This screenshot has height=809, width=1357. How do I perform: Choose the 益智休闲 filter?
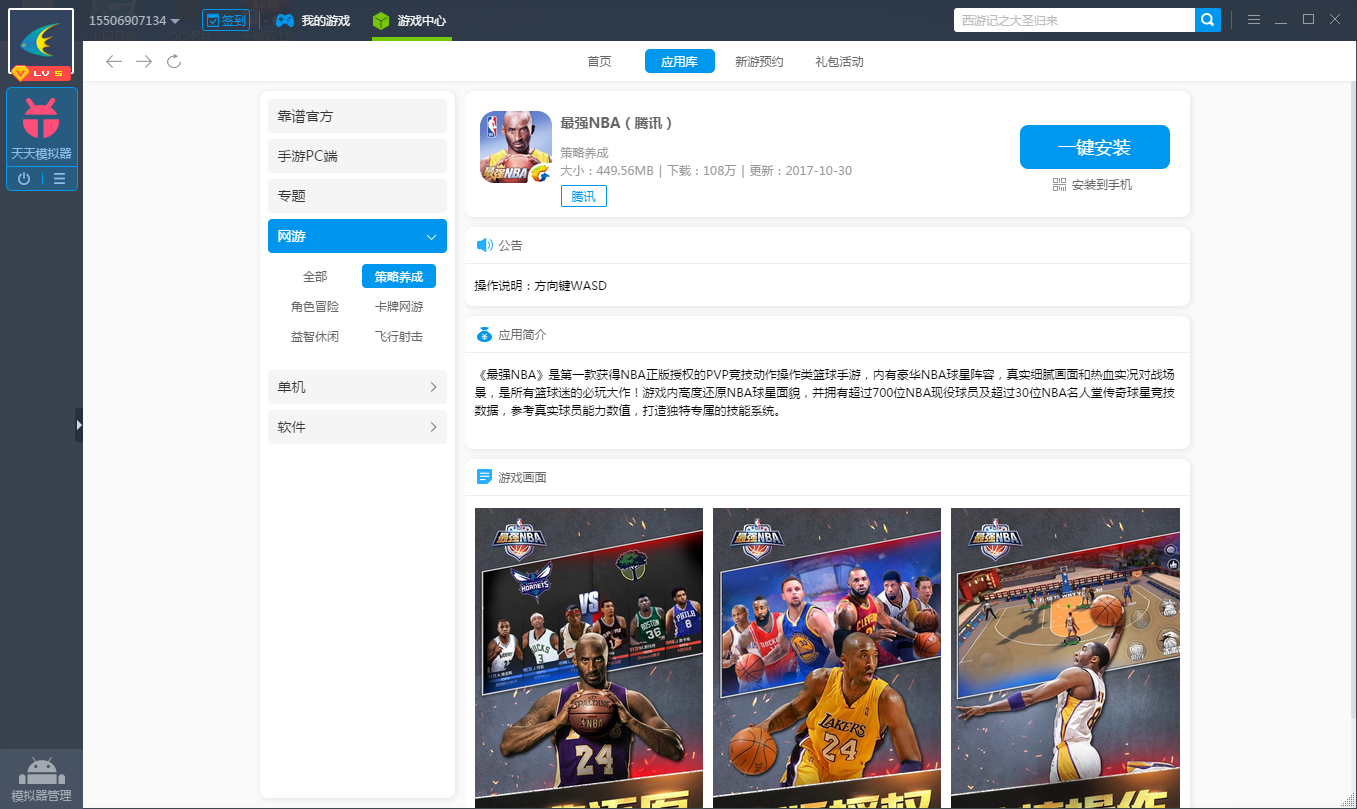(315, 337)
